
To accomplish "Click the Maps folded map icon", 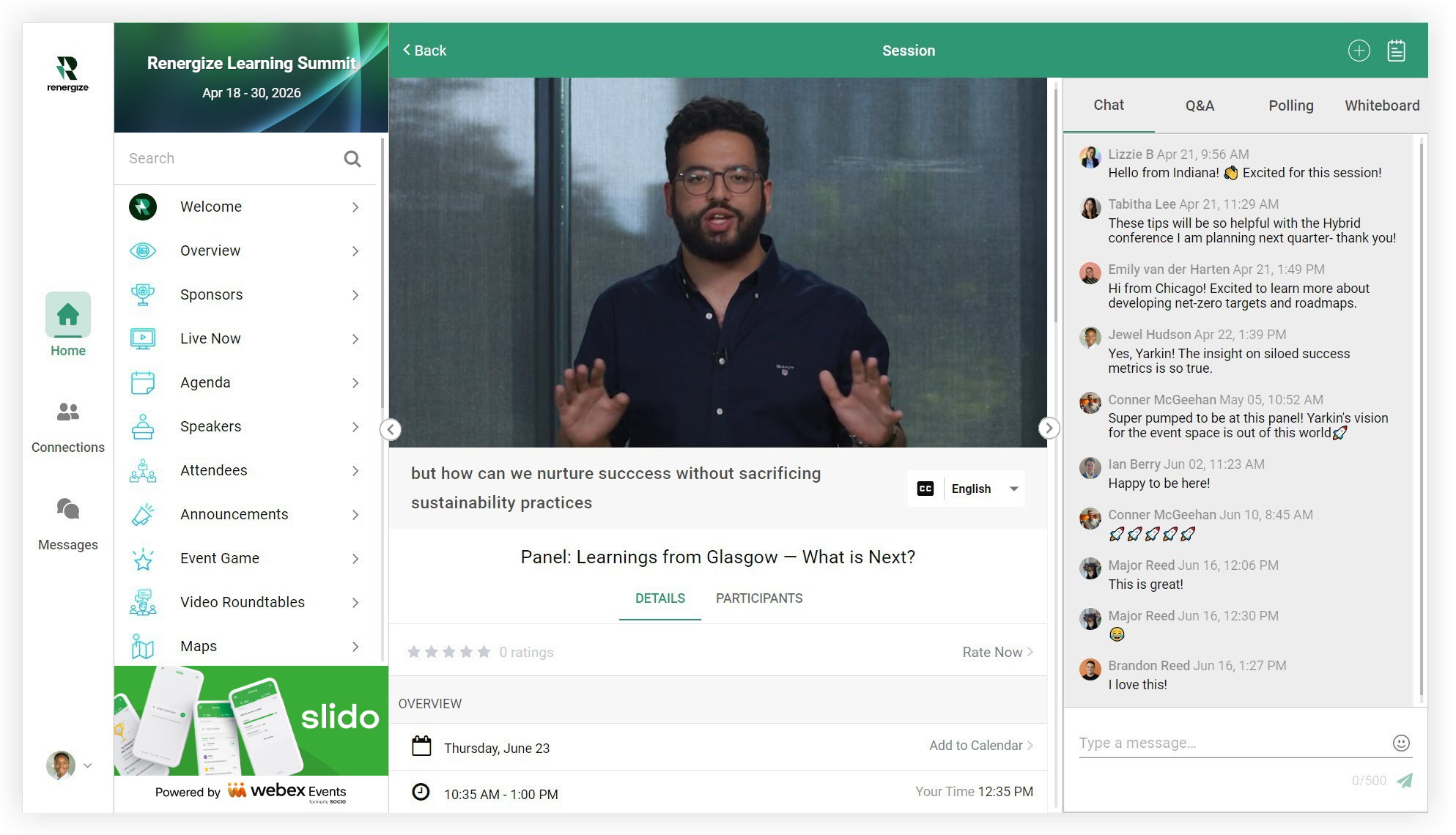I will coord(143,647).
